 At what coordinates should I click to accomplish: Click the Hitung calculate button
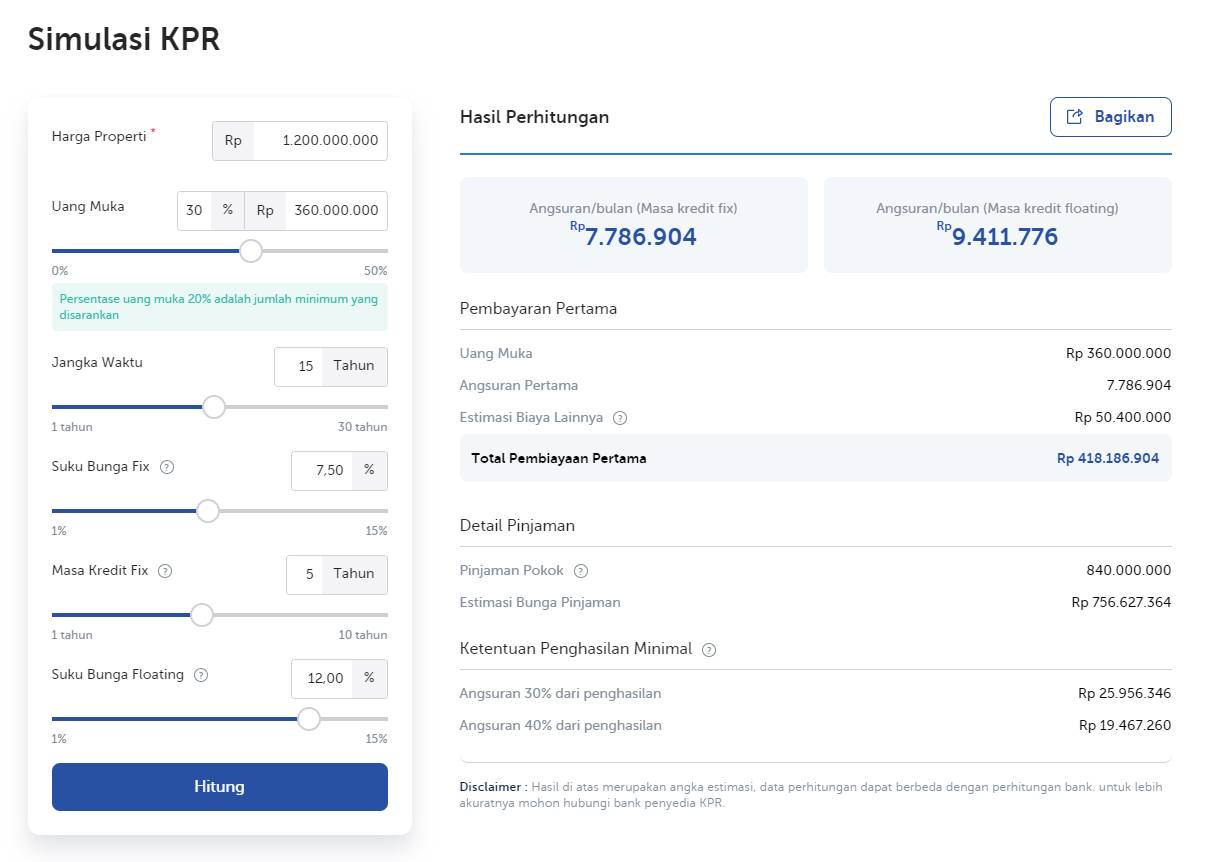coord(219,787)
